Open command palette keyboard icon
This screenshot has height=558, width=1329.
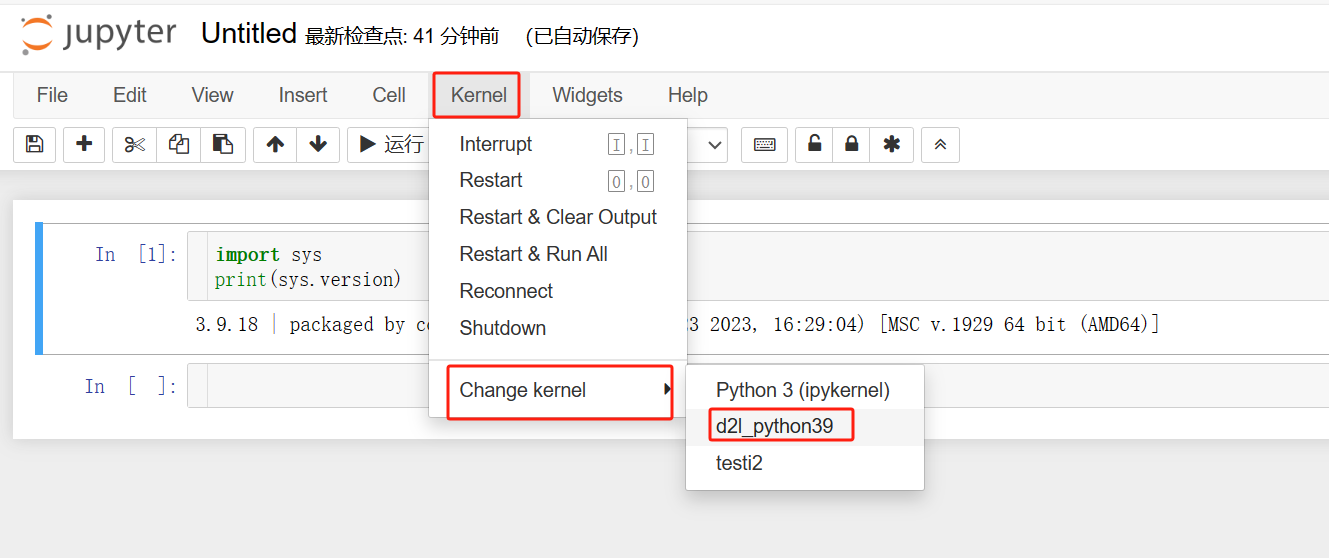[764, 144]
